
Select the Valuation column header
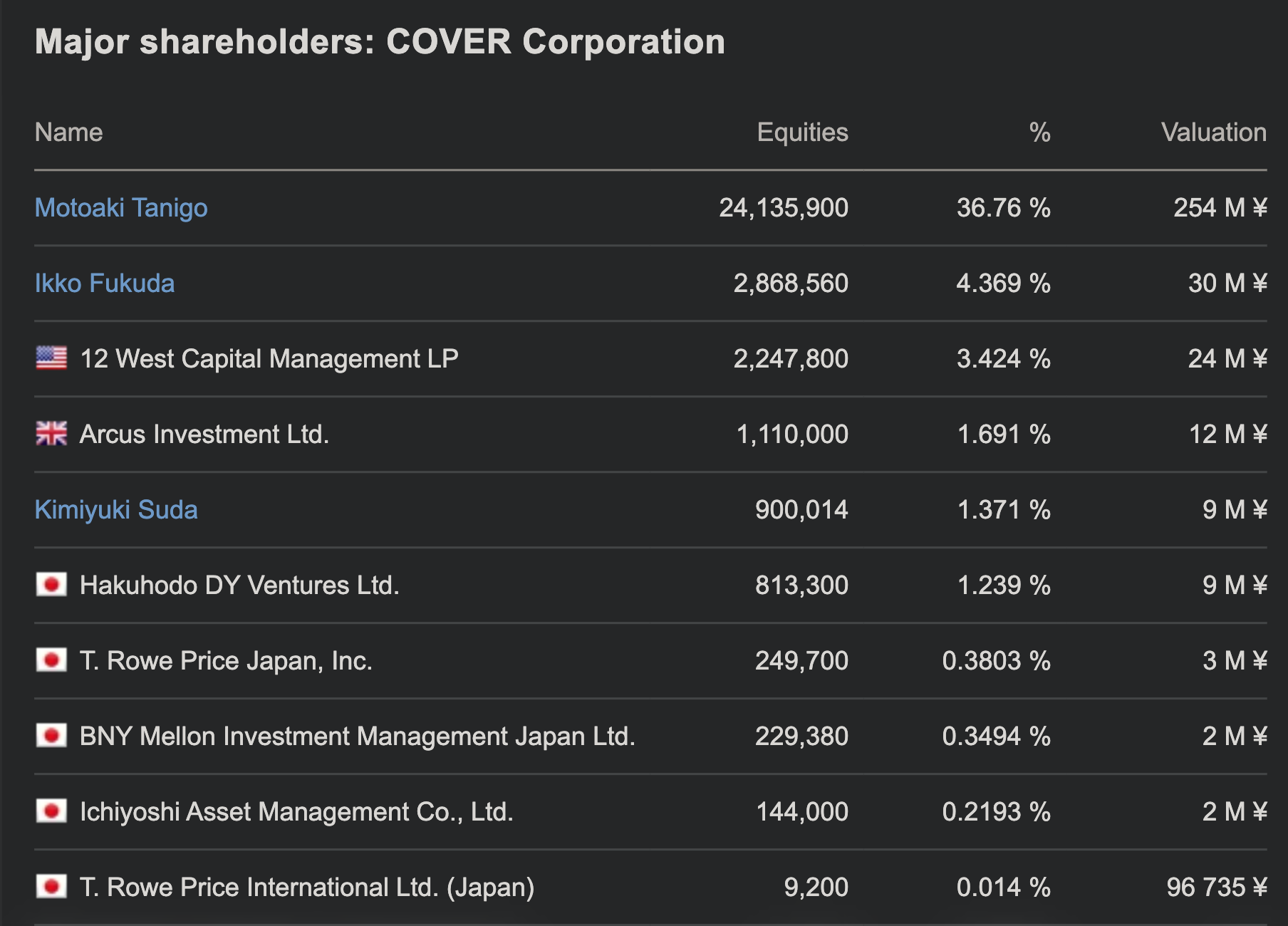(1214, 132)
